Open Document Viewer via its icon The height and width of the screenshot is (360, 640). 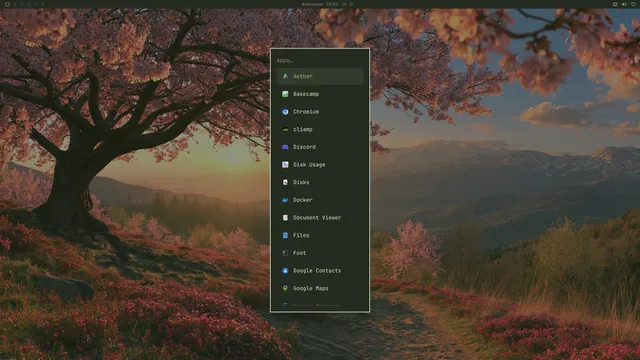285,218
